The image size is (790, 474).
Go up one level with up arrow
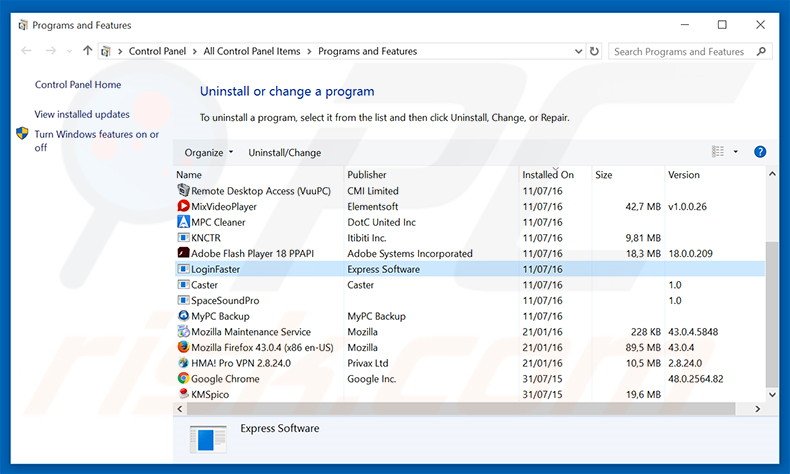coord(88,50)
